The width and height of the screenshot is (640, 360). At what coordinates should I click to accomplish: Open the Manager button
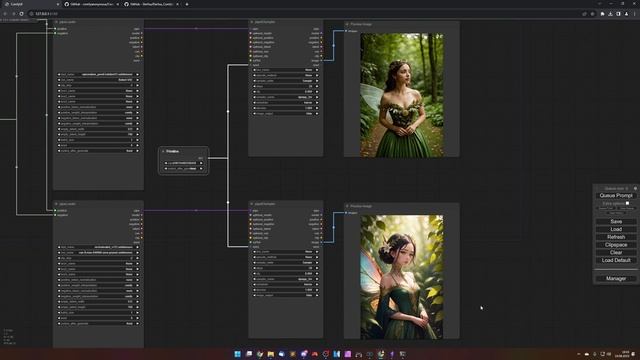(616, 278)
